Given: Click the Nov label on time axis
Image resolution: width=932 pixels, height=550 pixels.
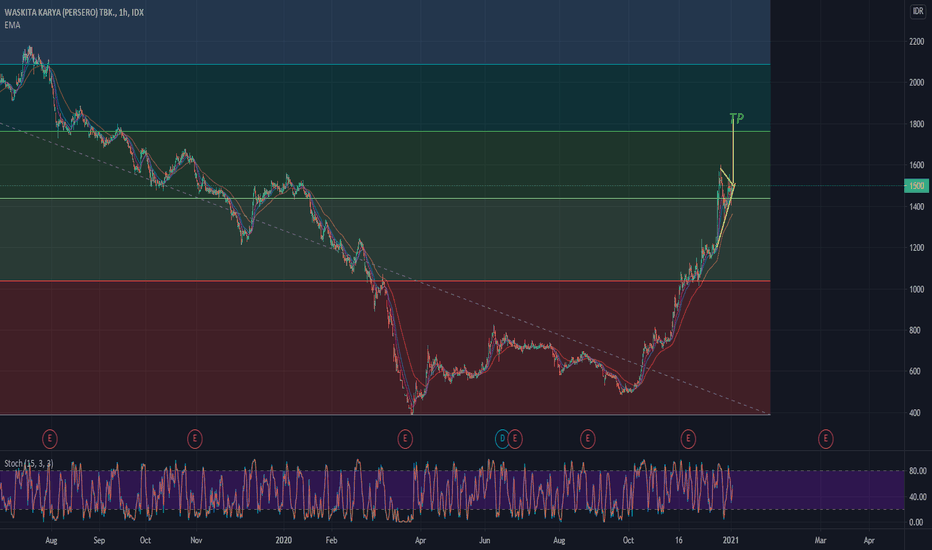Looking at the screenshot, I should coord(196,540).
